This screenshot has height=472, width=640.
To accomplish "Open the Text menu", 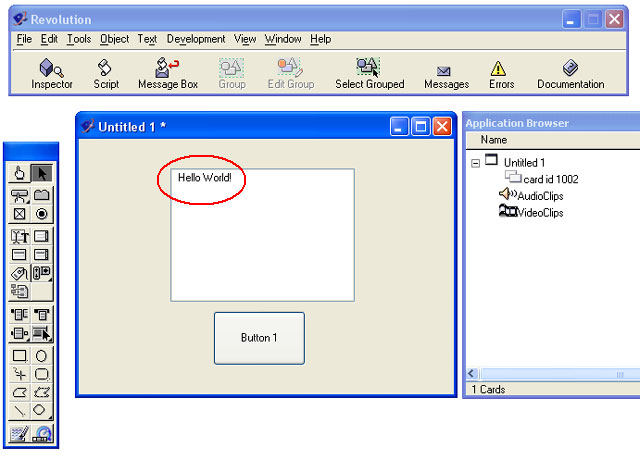I will pyautogui.click(x=147, y=39).
